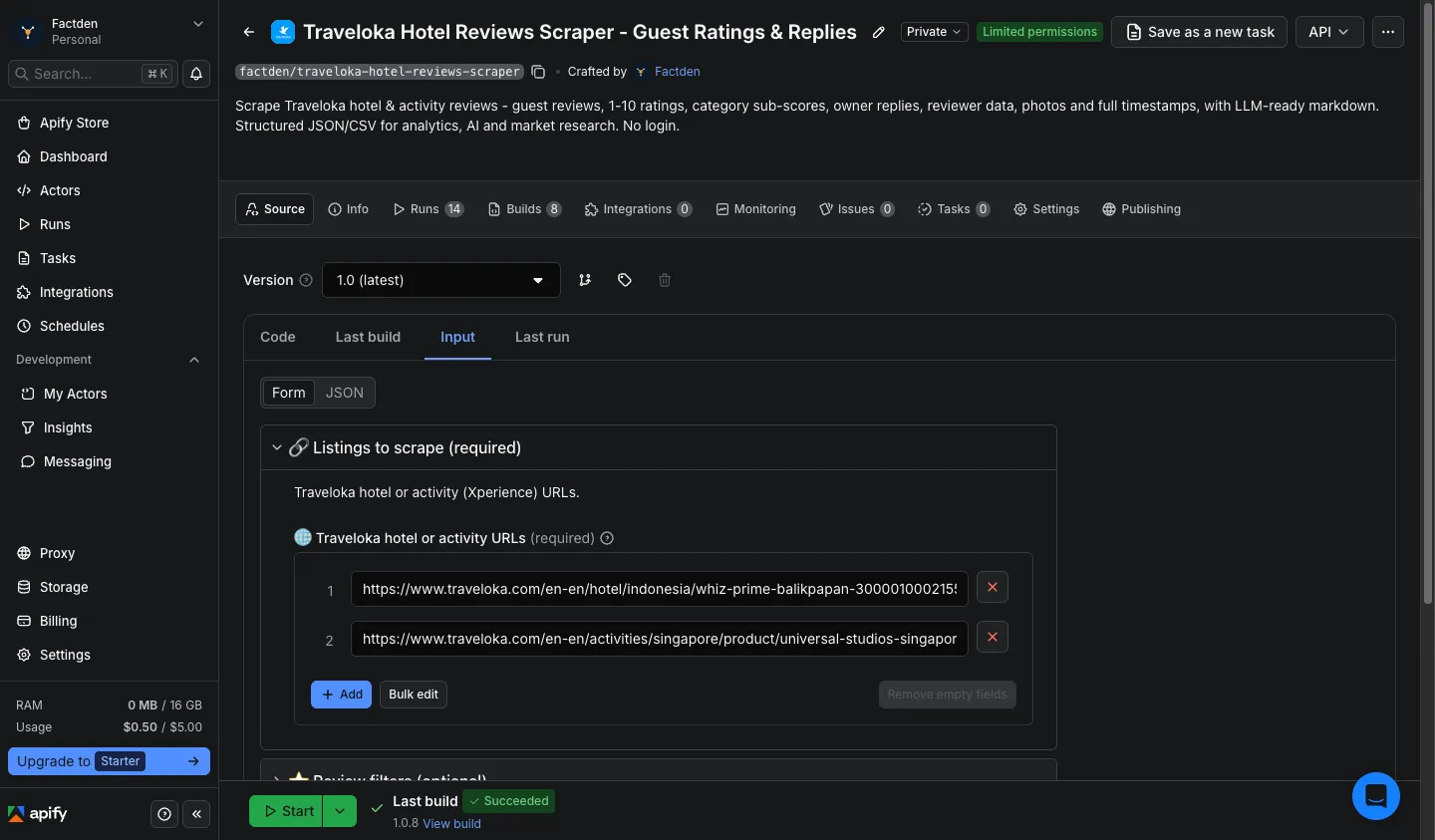The width and height of the screenshot is (1435, 840).
Task: Click the delete version trash icon
Action: [x=665, y=280]
